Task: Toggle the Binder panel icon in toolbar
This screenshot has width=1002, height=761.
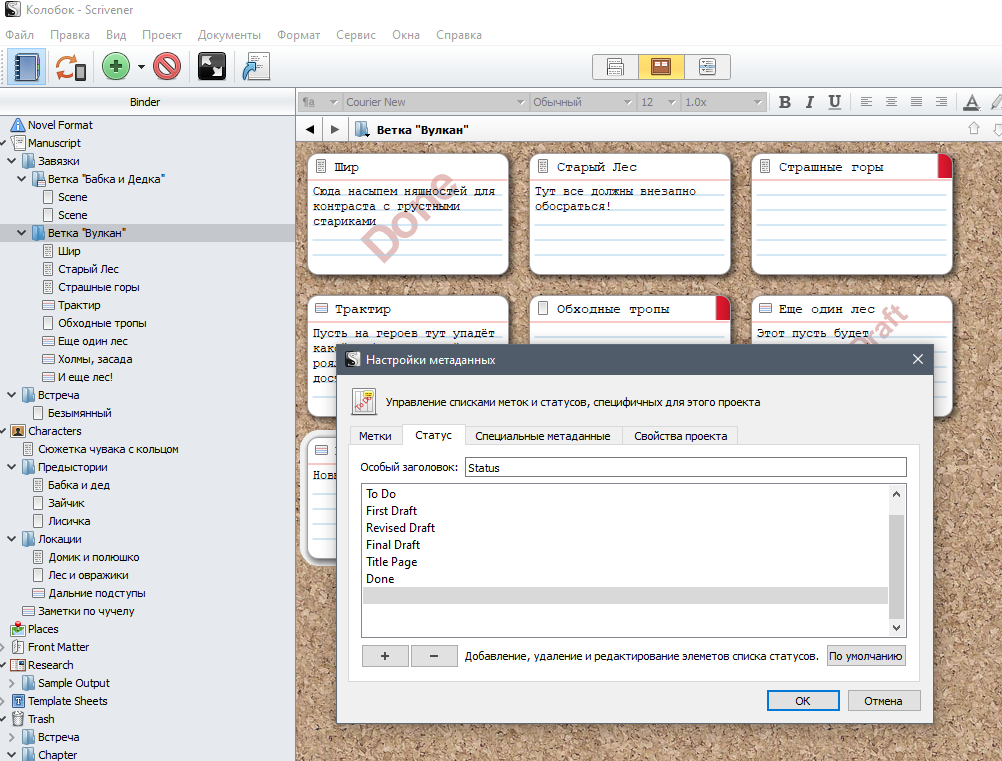Action: point(25,67)
